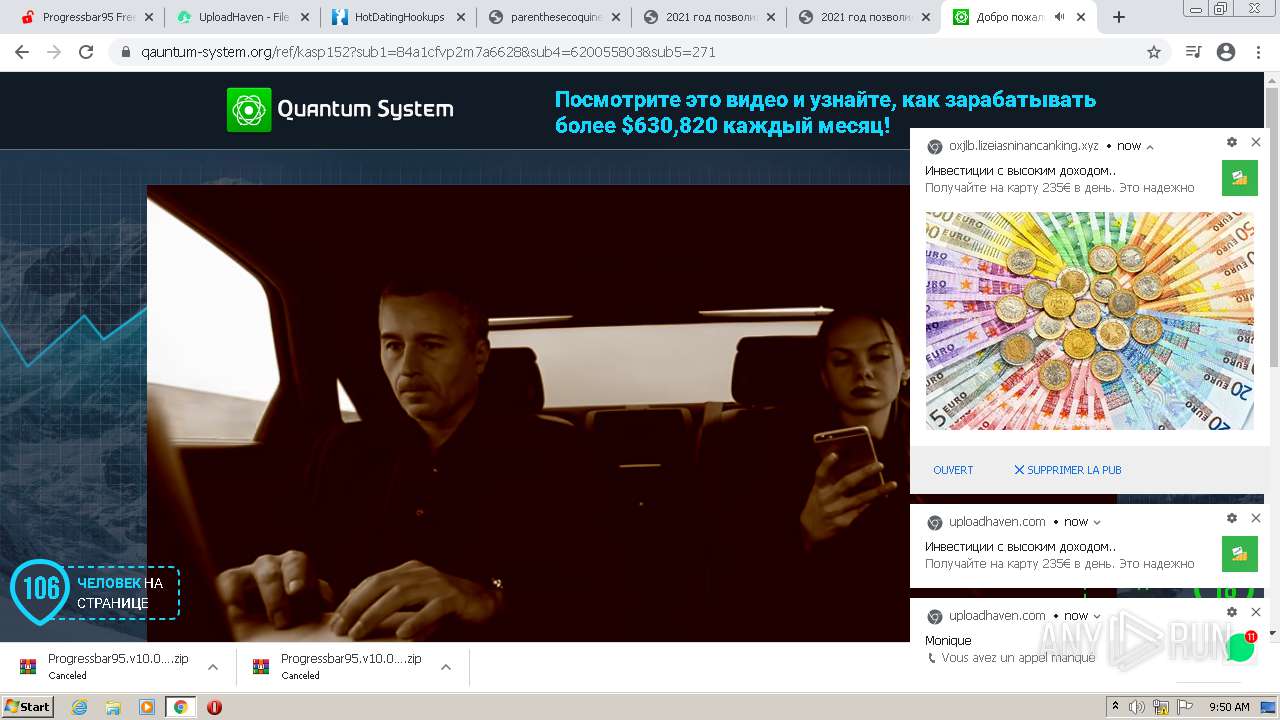Viewport: 1280px width, 720px height.
Task: Mute audio icon on active tab
Action: (1059, 17)
